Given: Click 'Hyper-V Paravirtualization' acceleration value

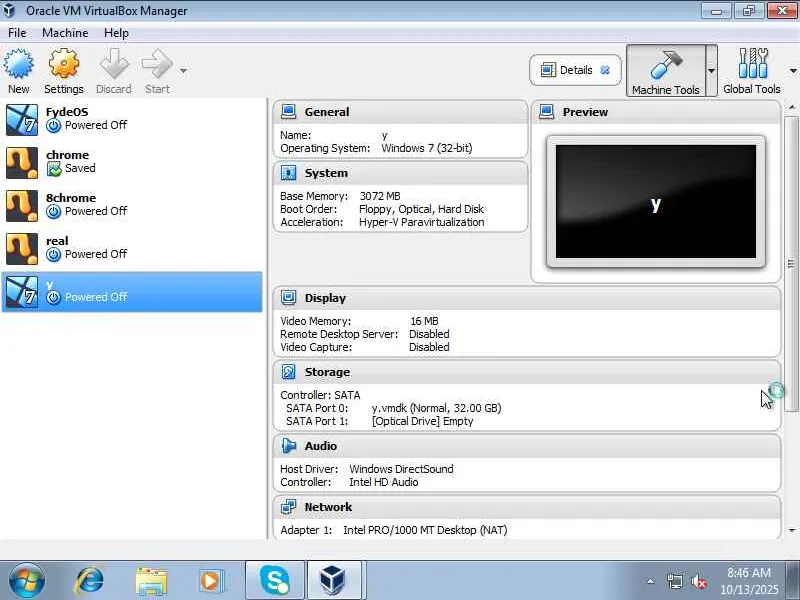Looking at the screenshot, I should [421, 222].
